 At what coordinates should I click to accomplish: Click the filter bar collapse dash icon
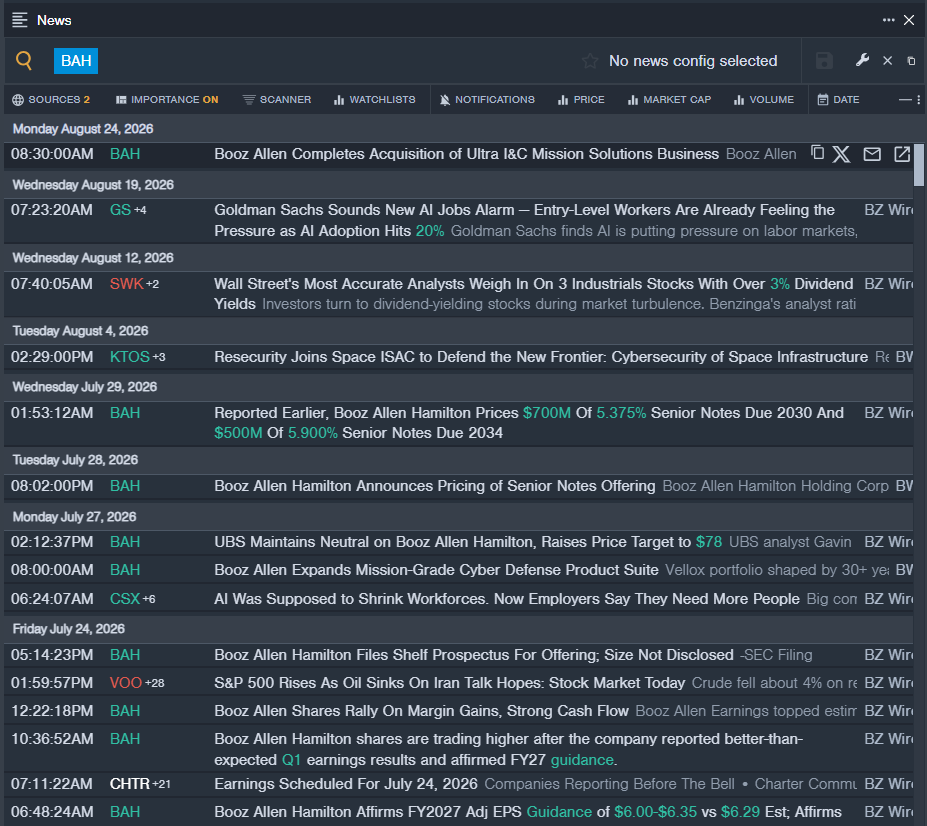point(905,100)
